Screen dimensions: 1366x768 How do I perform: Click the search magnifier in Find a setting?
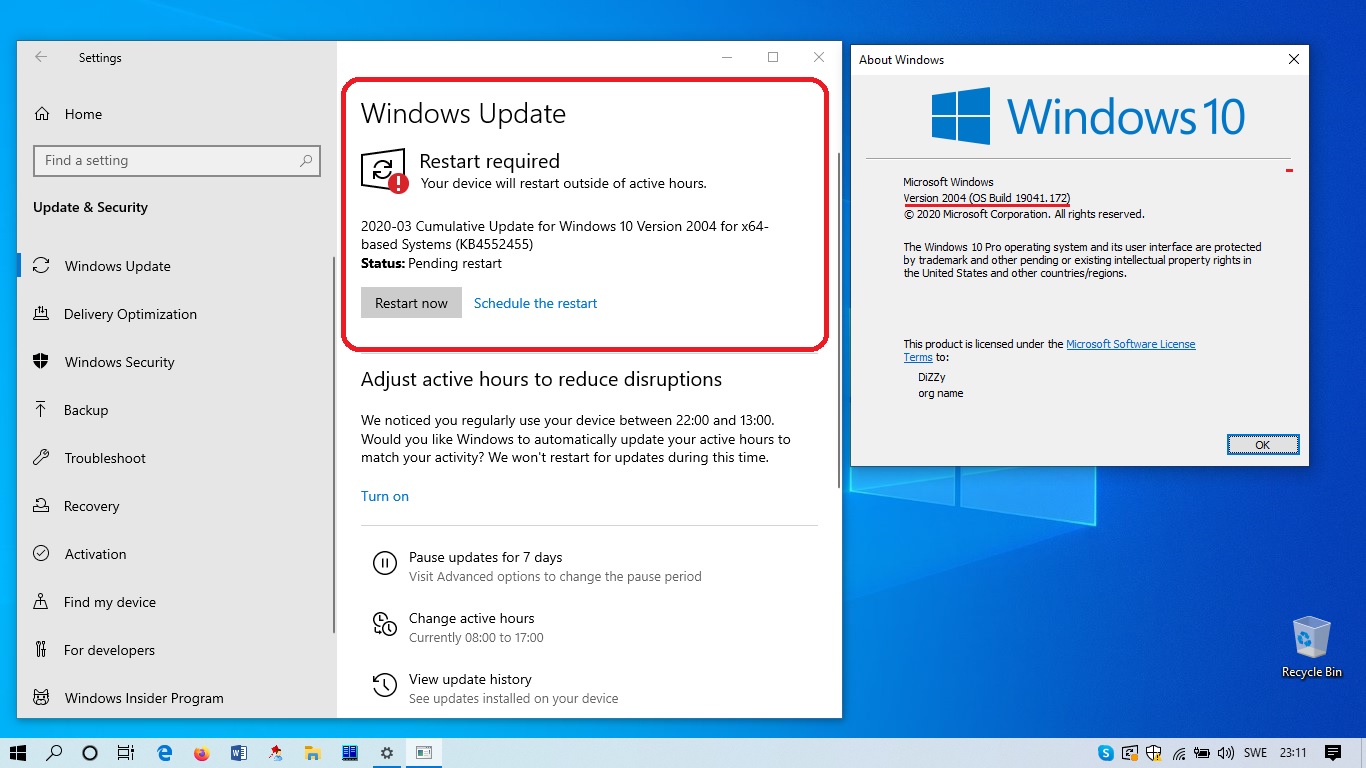(x=306, y=160)
